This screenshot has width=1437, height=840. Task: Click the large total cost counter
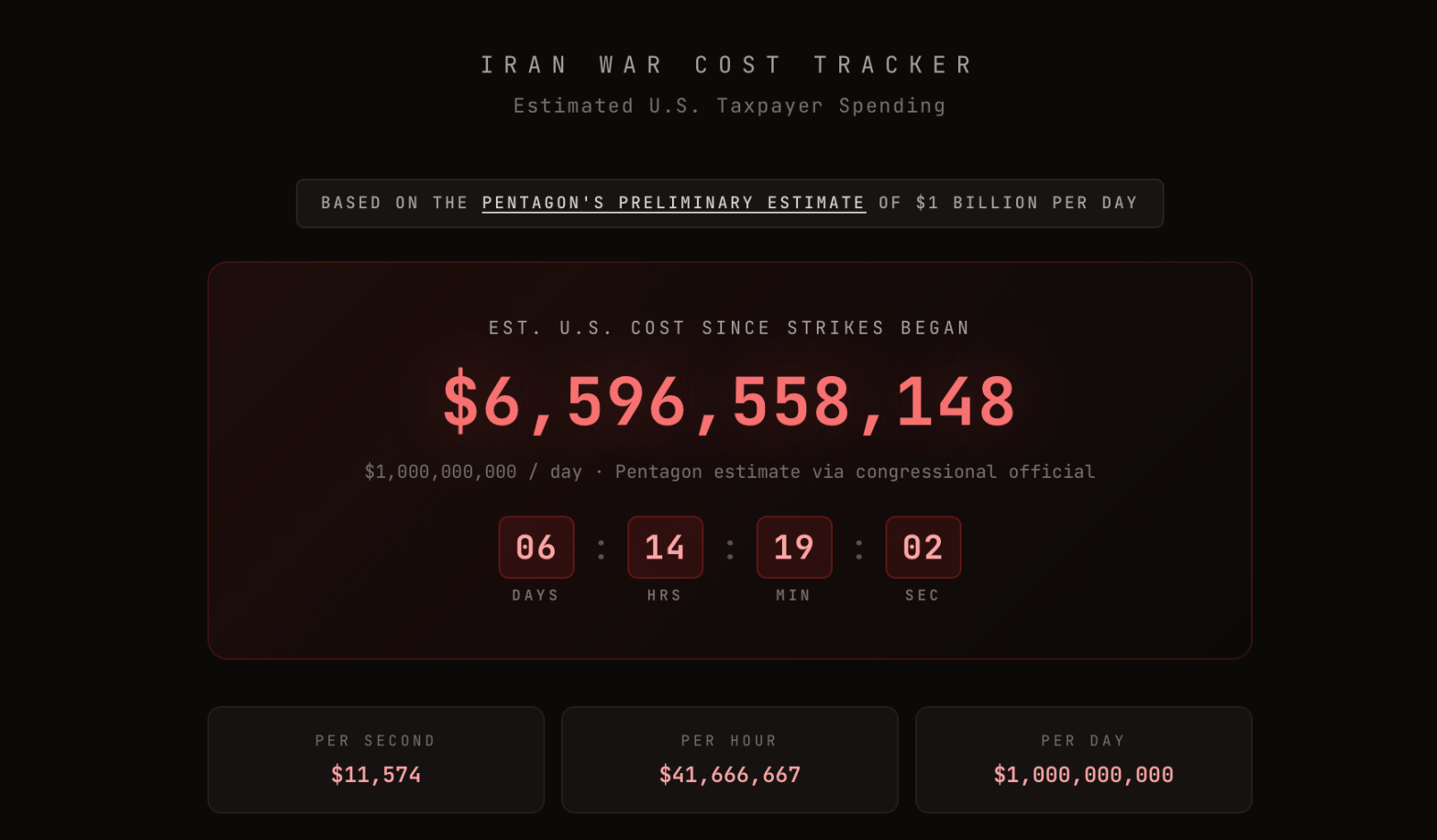pyautogui.click(x=729, y=402)
